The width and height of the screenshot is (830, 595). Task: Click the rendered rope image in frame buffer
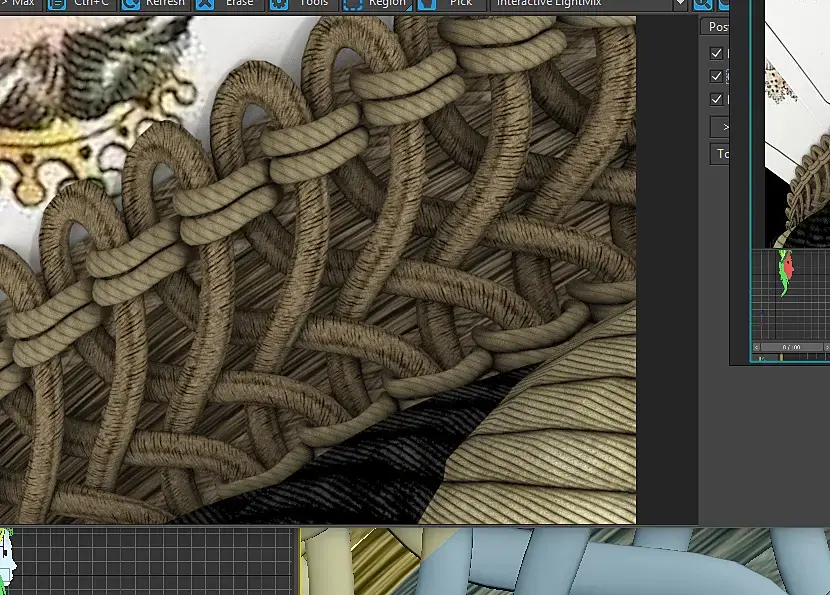[318, 270]
